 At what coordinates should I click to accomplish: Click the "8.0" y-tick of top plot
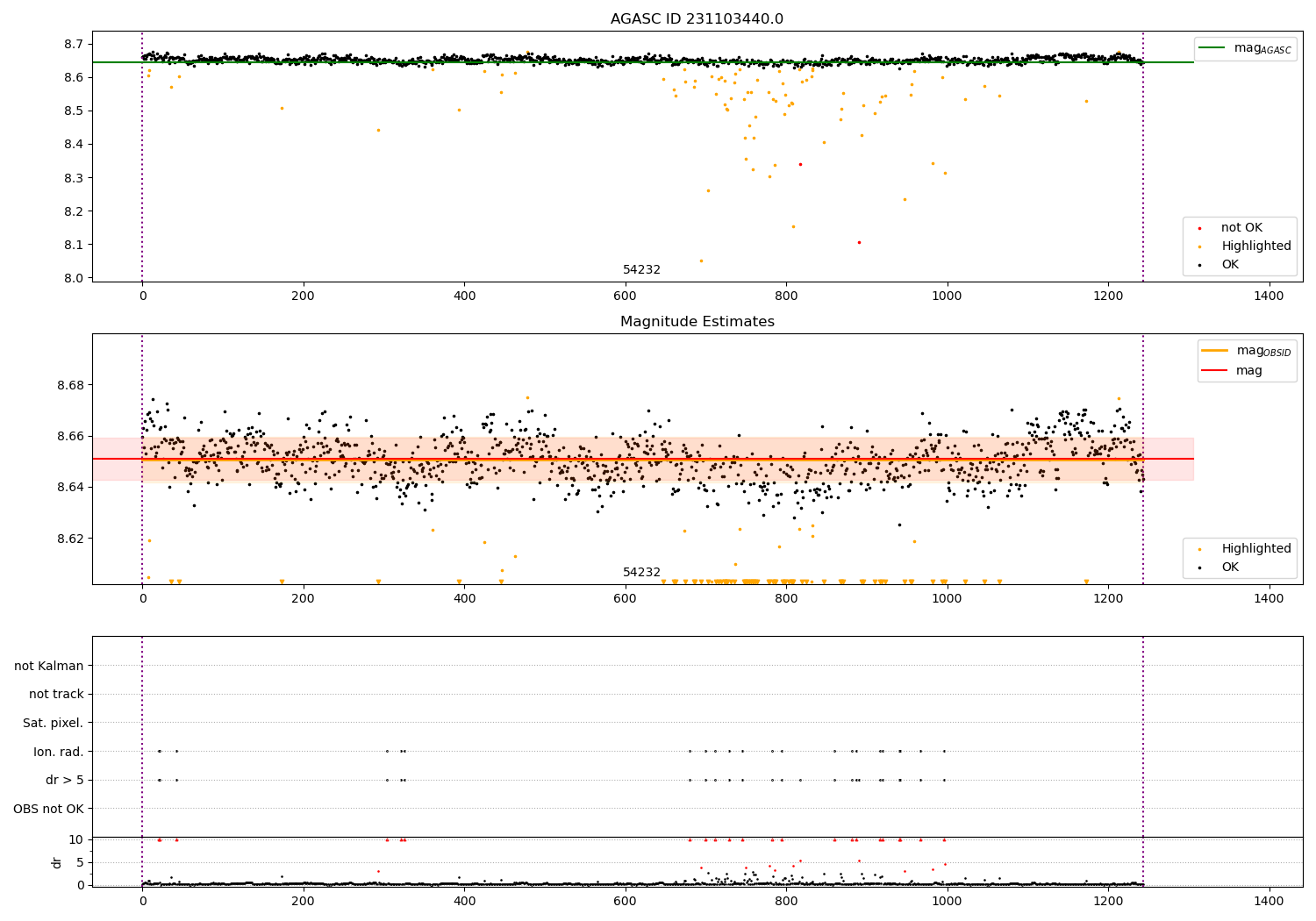tap(74, 278)
